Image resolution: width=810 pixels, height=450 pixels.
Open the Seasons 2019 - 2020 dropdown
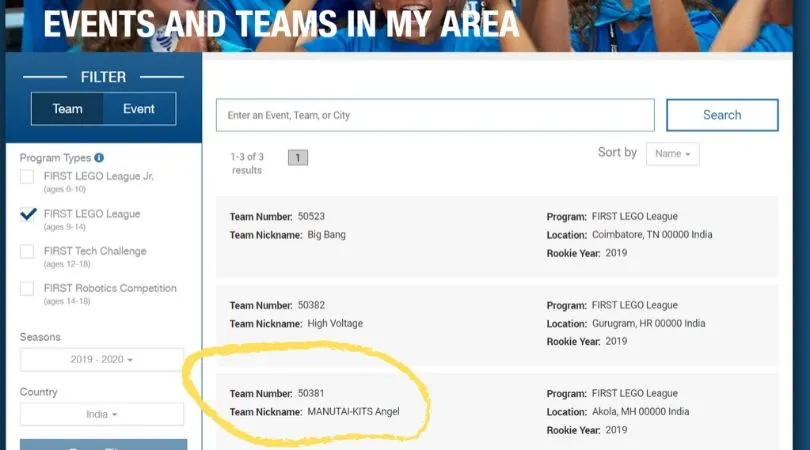point(102,360)
